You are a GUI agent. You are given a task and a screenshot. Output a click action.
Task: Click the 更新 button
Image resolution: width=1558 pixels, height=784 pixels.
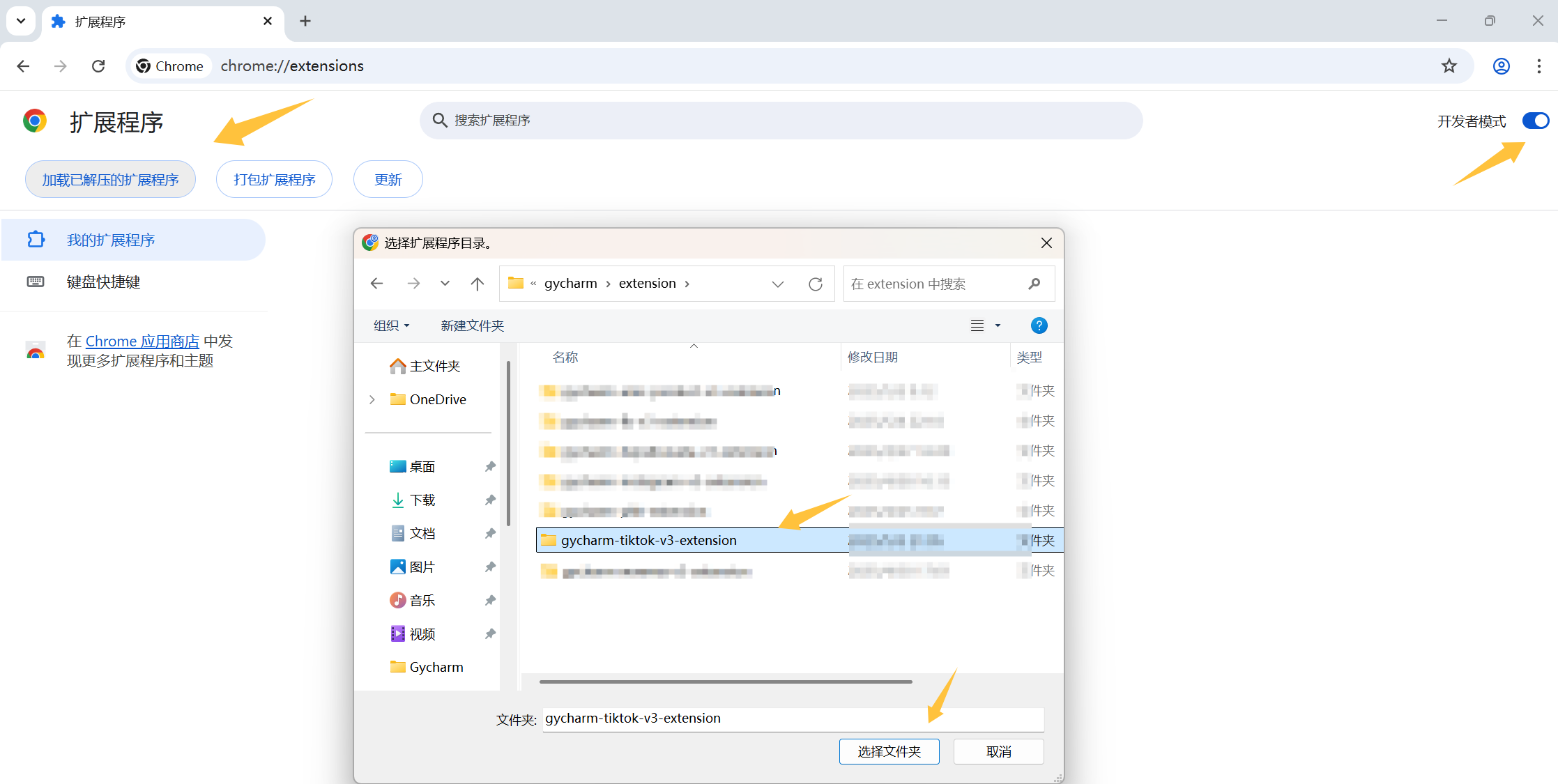(x=388, y=180)
